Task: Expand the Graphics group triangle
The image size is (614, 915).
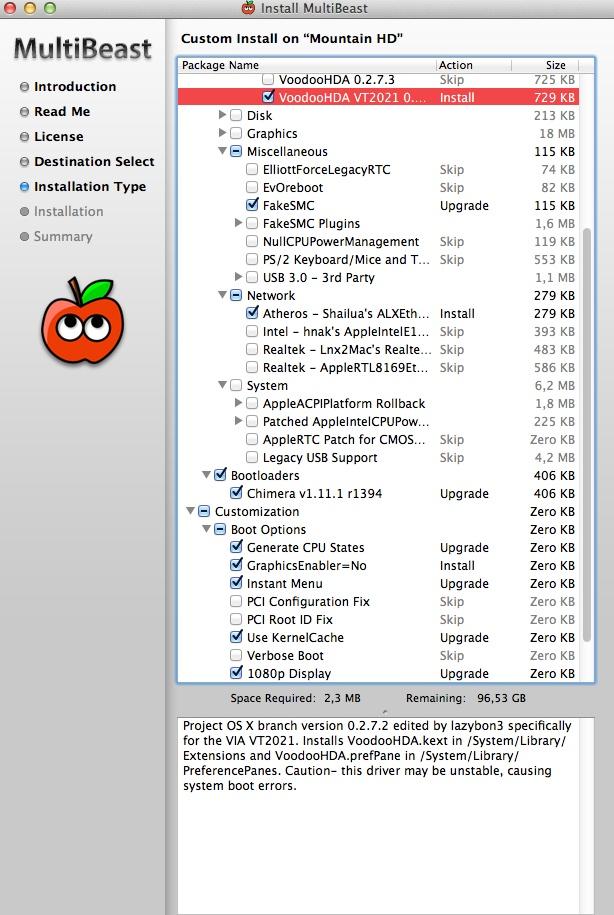Action: pos(222,133)
